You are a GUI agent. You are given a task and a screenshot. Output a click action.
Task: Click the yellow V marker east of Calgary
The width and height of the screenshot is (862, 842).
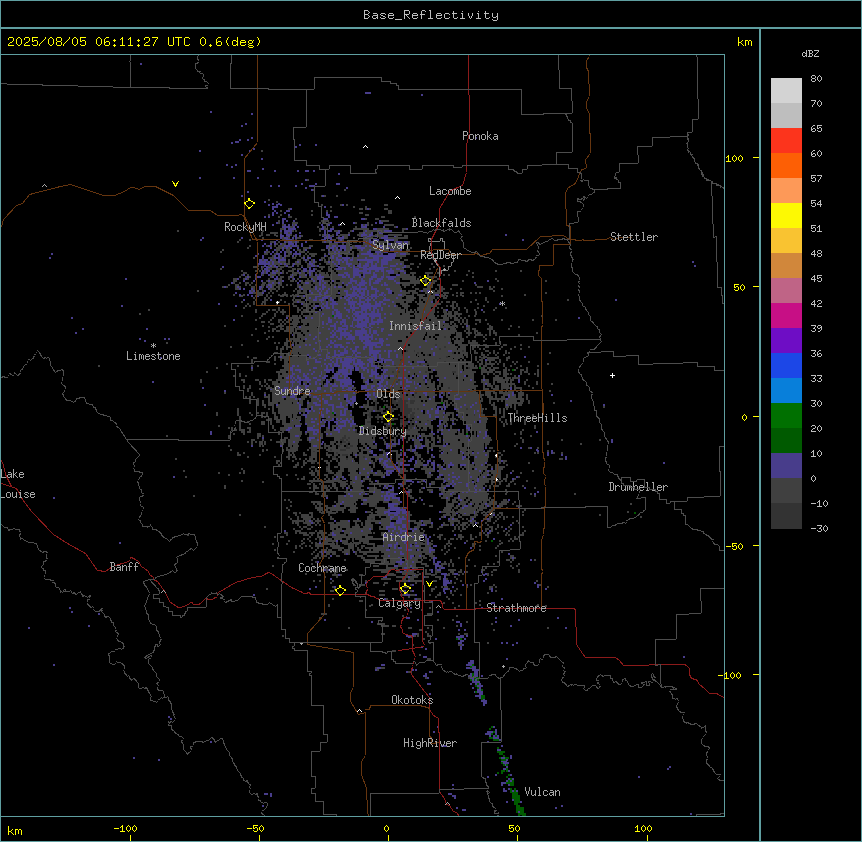(429, 584)
